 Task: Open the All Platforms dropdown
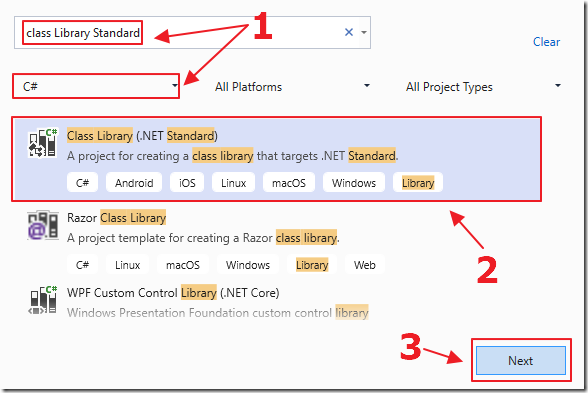pyautogui.click(x=292, y=87)
